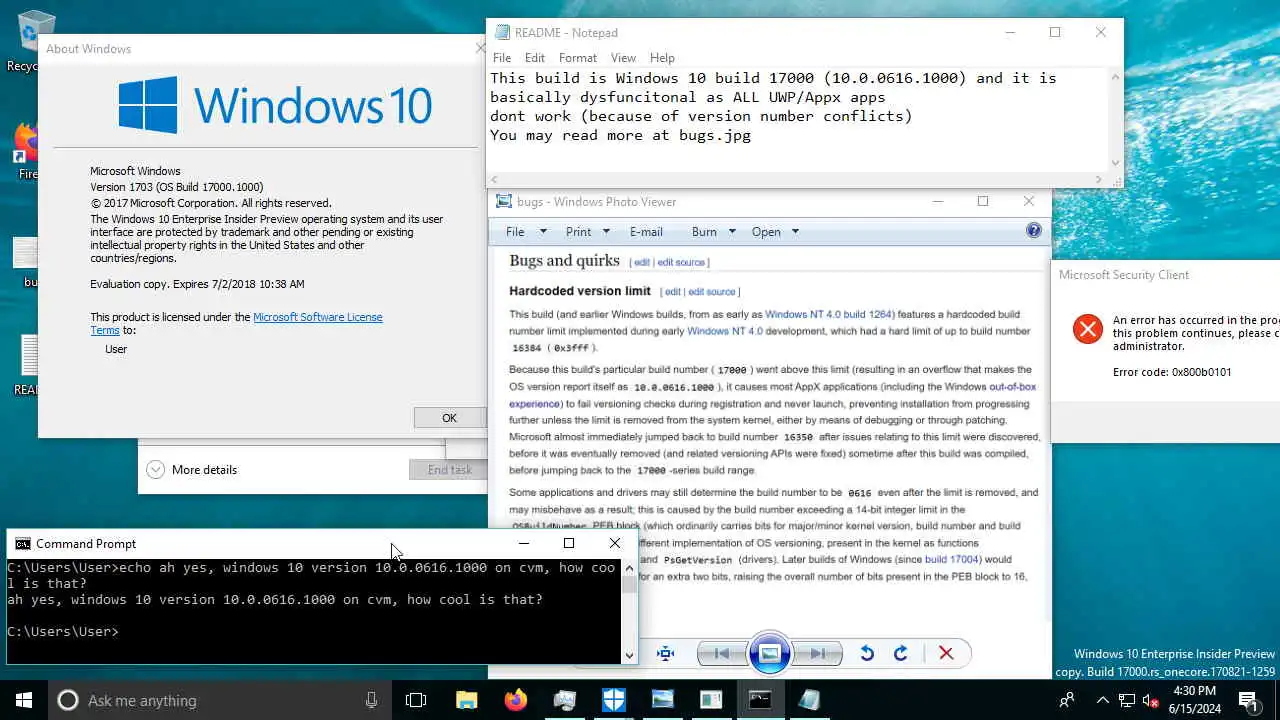Click the Cortana microphone icon
This screenshot has height=720, width=1280.
coord(371,700)
